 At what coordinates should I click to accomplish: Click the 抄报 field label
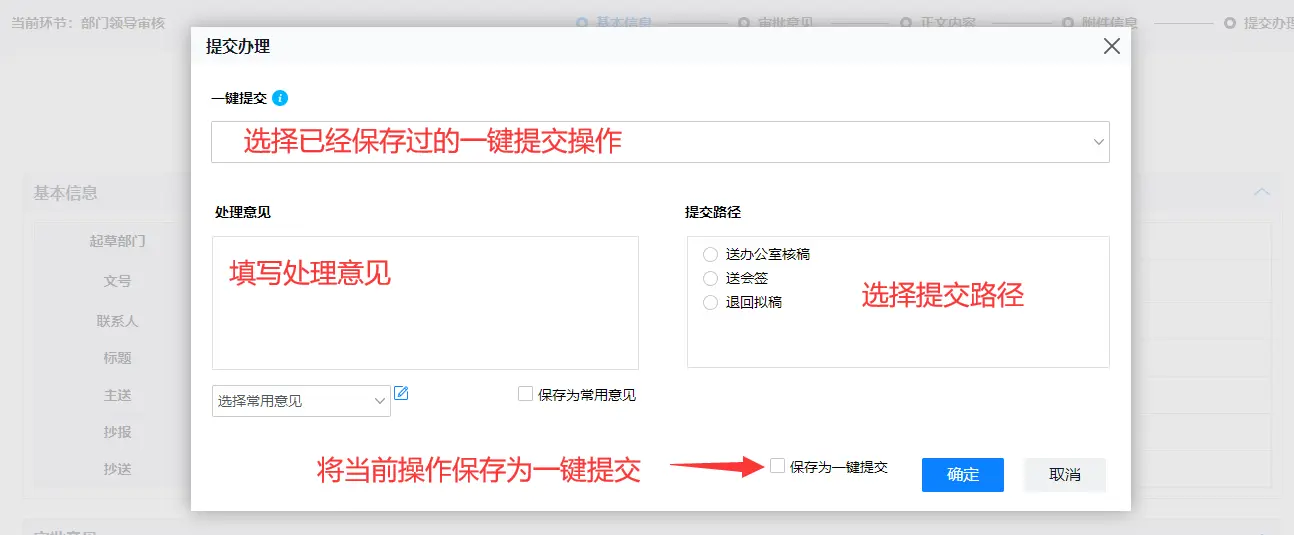[118, 432]
